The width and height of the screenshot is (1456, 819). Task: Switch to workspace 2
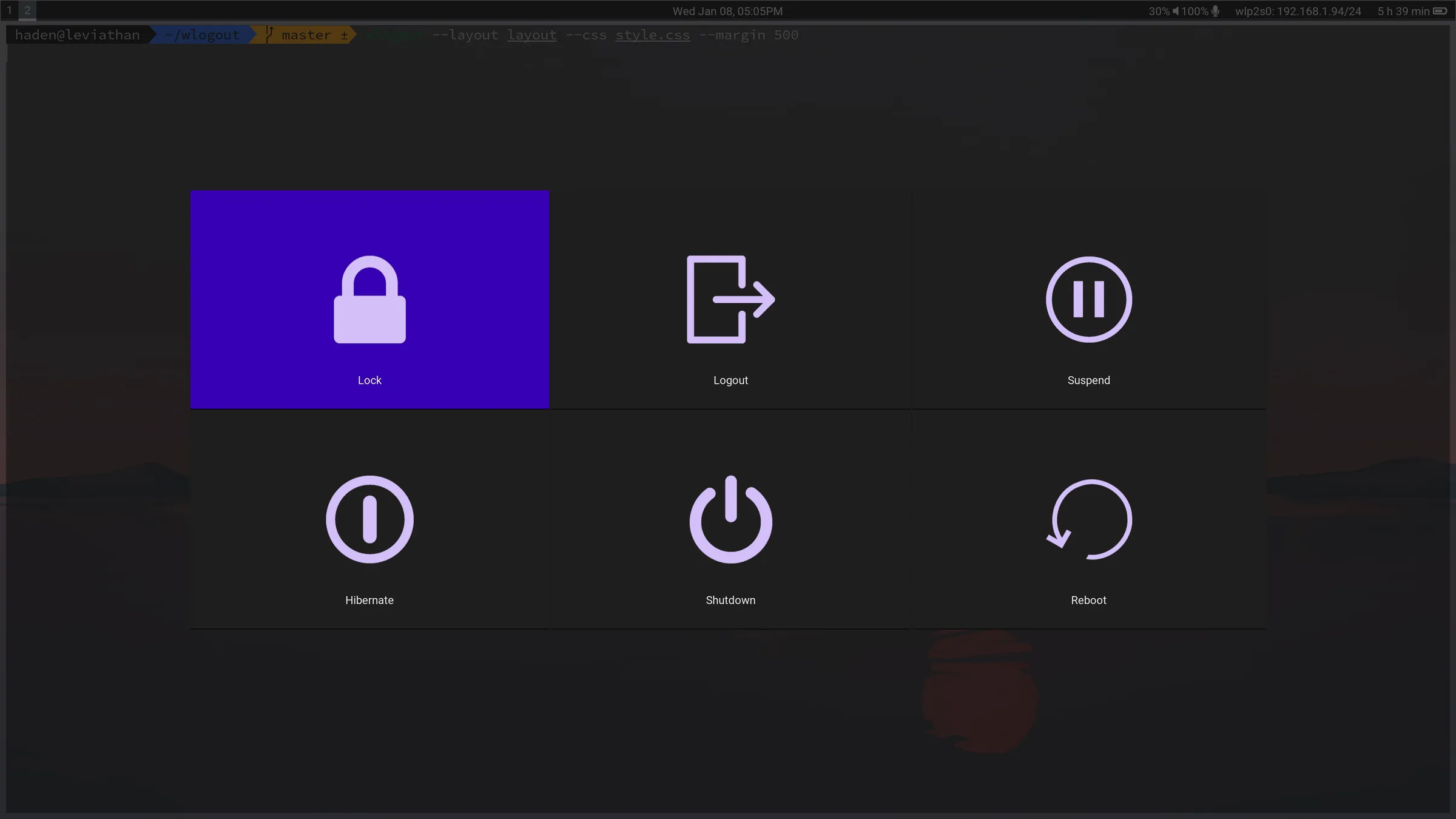[x=27, y=10]
